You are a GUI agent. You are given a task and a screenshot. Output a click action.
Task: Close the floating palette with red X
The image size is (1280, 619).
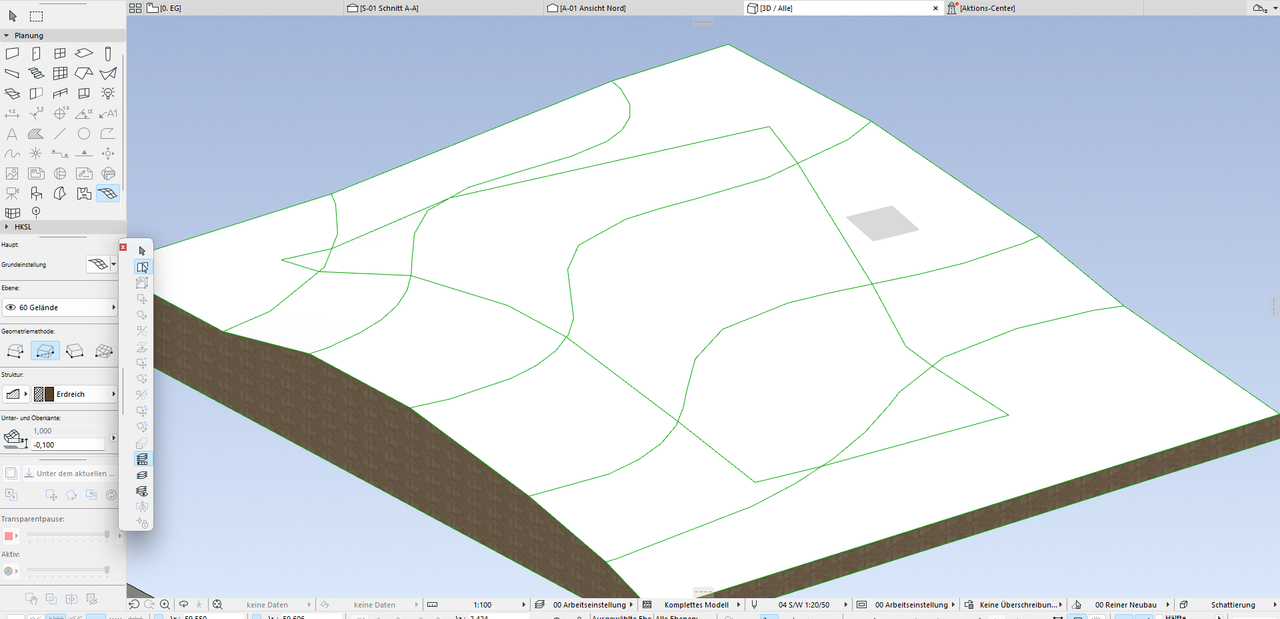tap(123, 247)
